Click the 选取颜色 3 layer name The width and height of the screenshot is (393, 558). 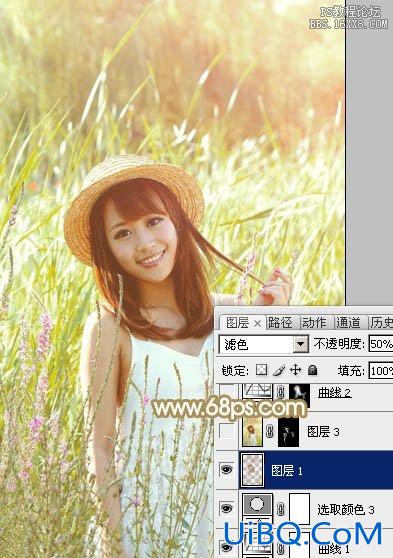(346, 510)
